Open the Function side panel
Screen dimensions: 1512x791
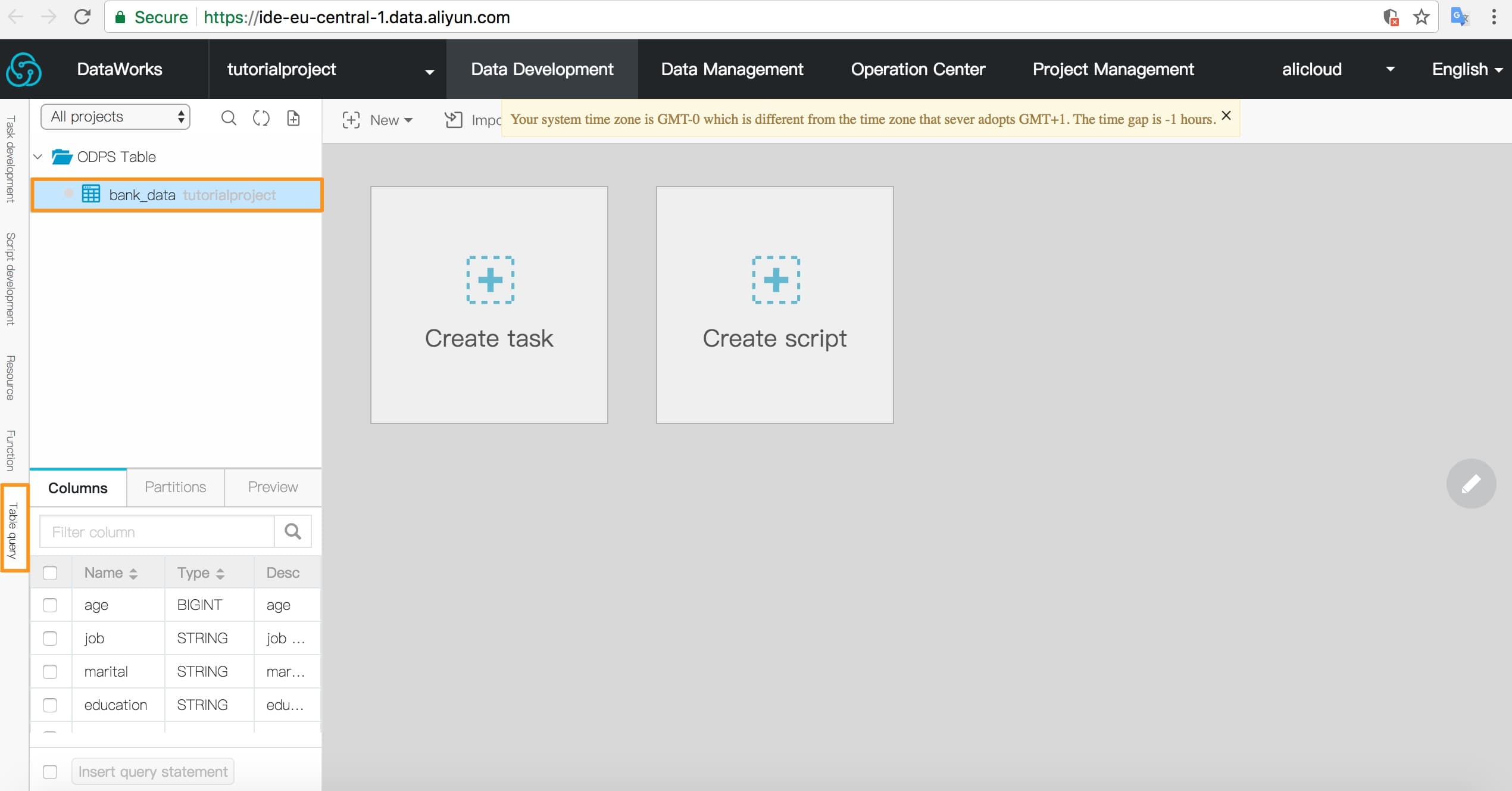(11, 450)
